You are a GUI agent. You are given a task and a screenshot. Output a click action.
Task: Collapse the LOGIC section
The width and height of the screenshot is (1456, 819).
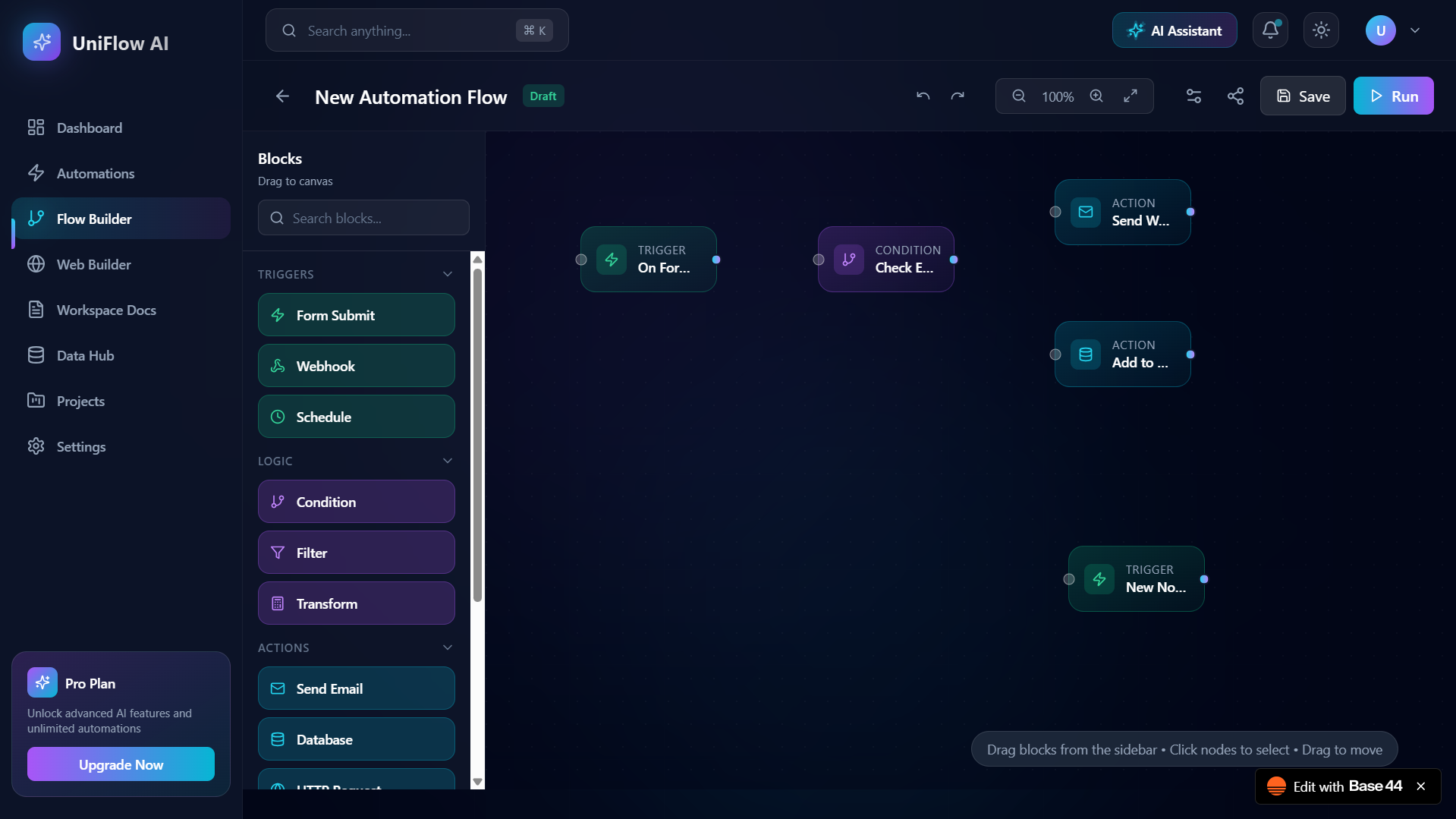point(447,460)
